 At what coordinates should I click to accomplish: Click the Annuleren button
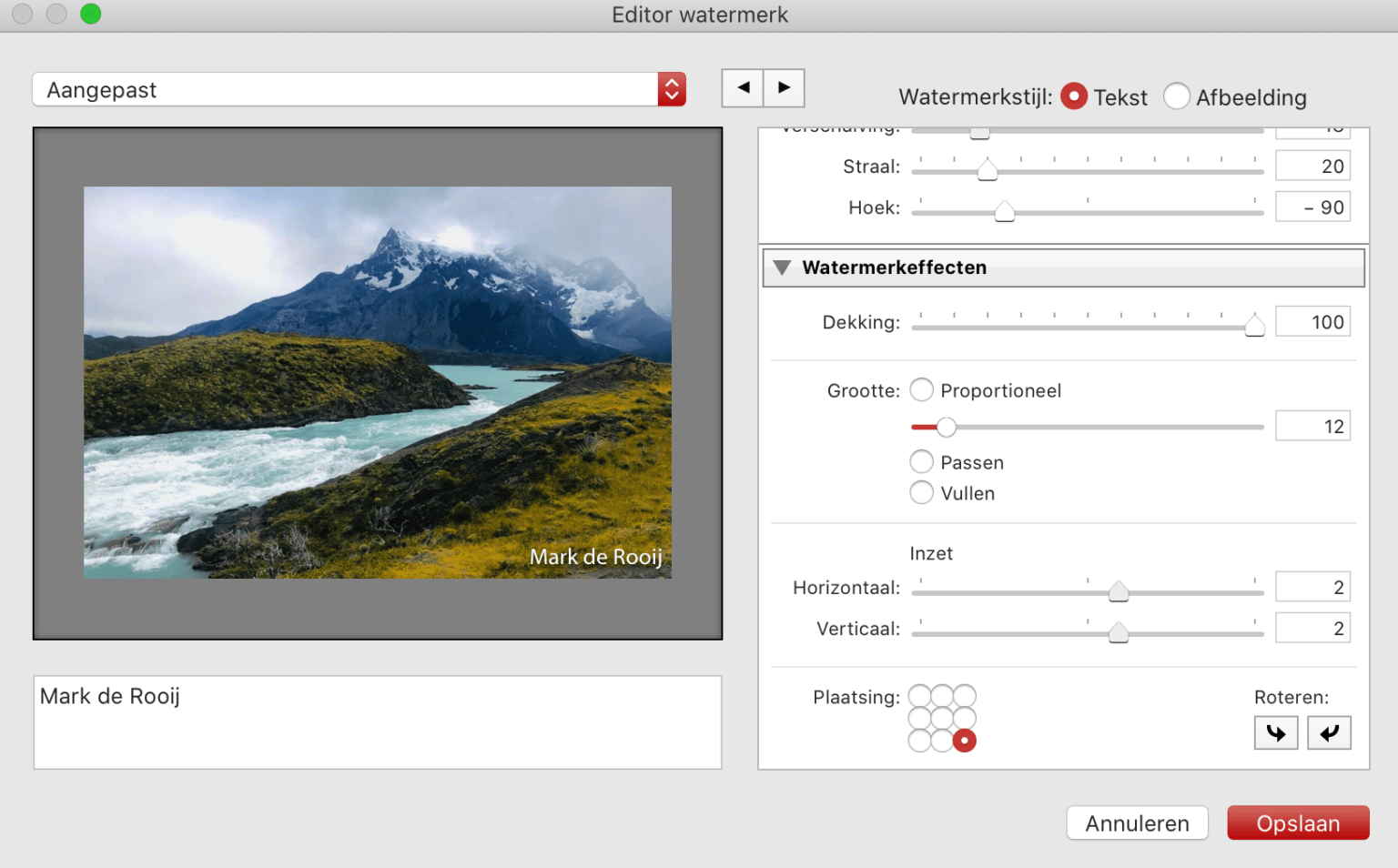[1137, 823]
